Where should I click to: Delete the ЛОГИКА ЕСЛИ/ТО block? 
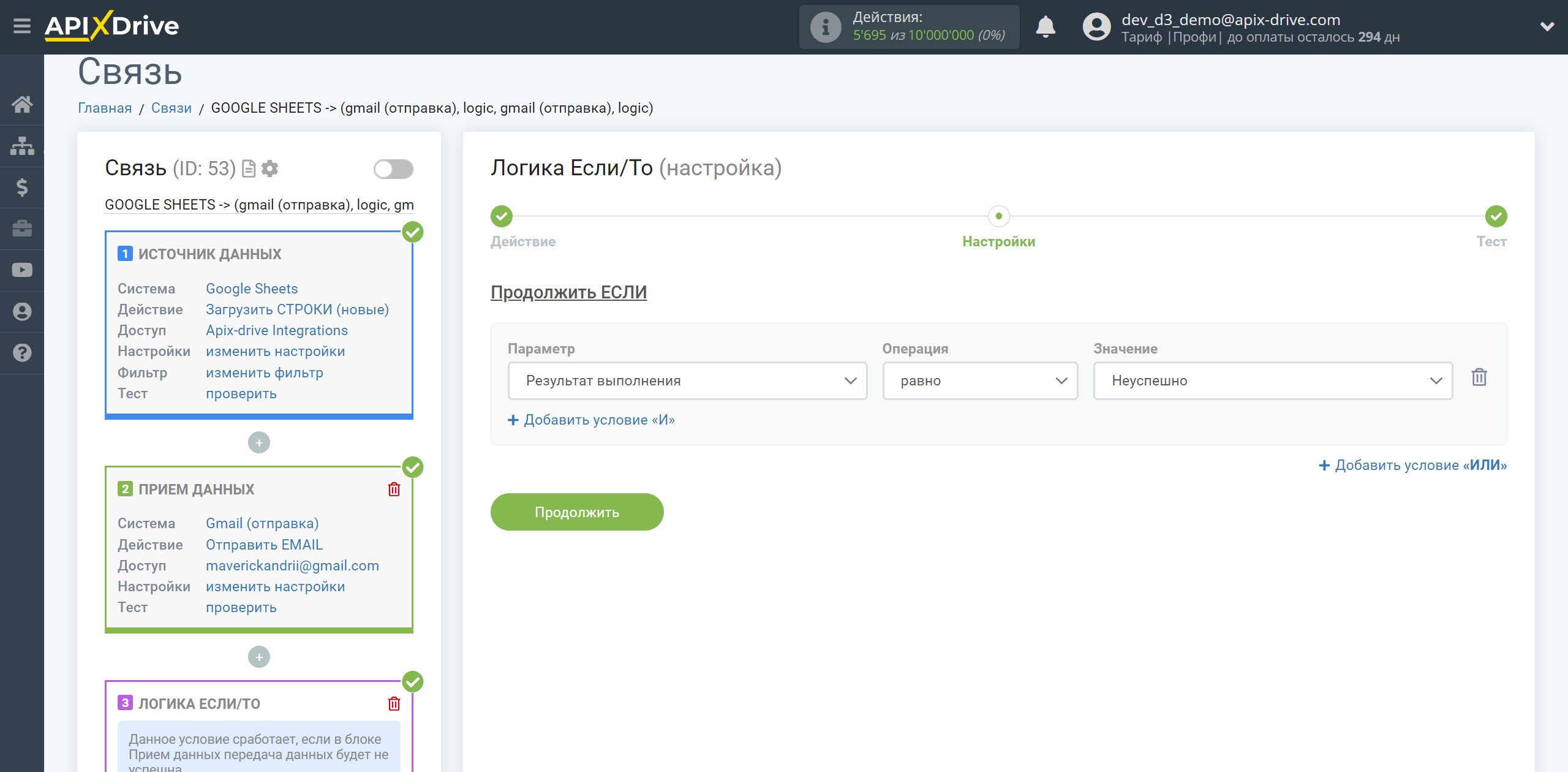[394, 703]
